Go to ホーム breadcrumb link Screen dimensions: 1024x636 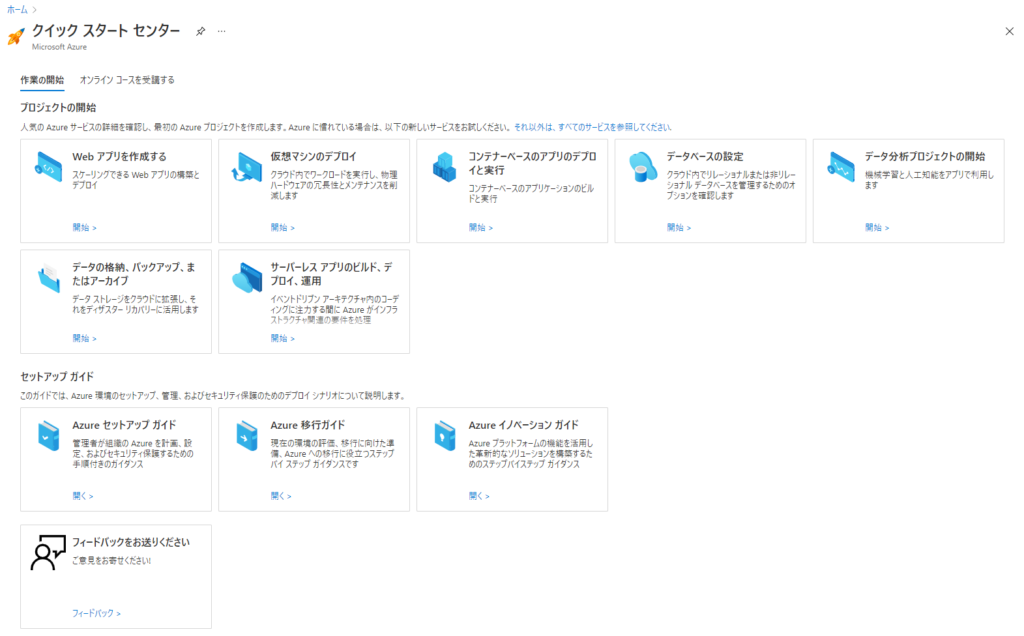[x=17, y=10]
